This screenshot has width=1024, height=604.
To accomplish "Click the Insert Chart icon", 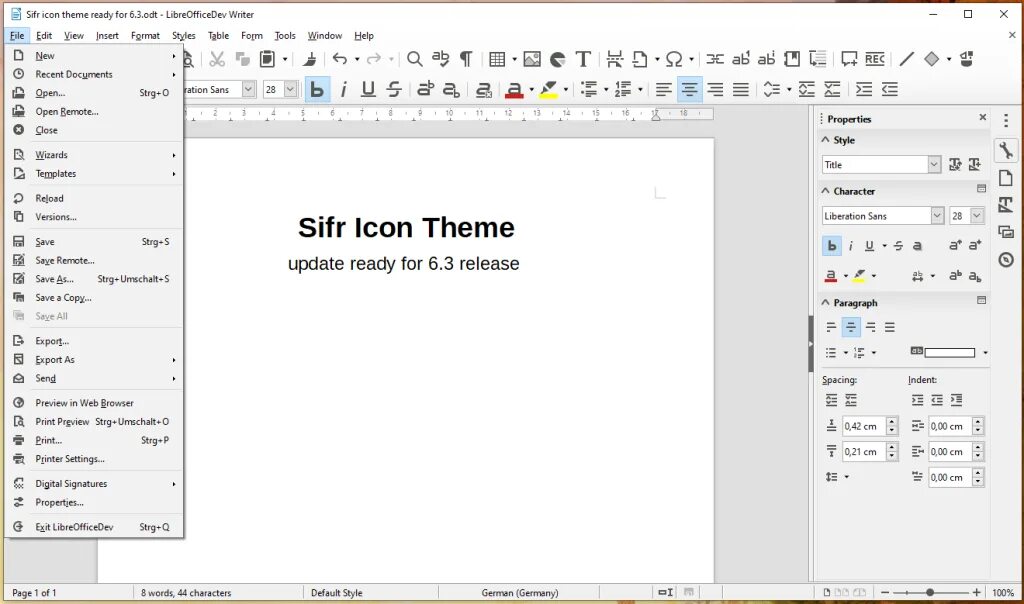I will [558, 59].
